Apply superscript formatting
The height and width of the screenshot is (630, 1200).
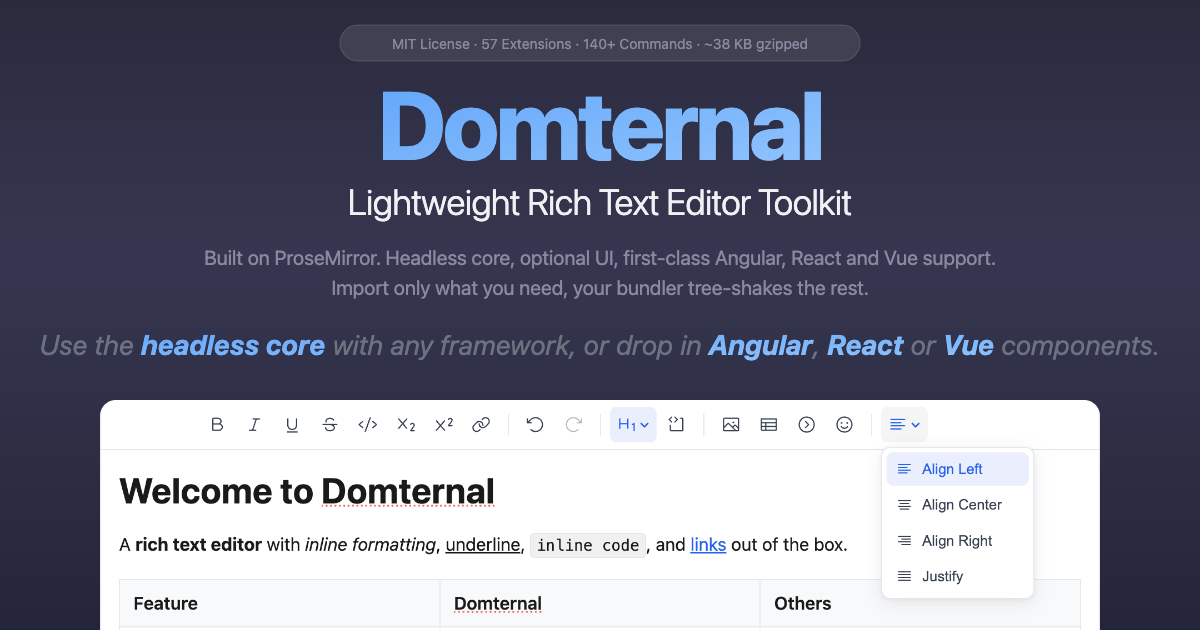(443, 424)
